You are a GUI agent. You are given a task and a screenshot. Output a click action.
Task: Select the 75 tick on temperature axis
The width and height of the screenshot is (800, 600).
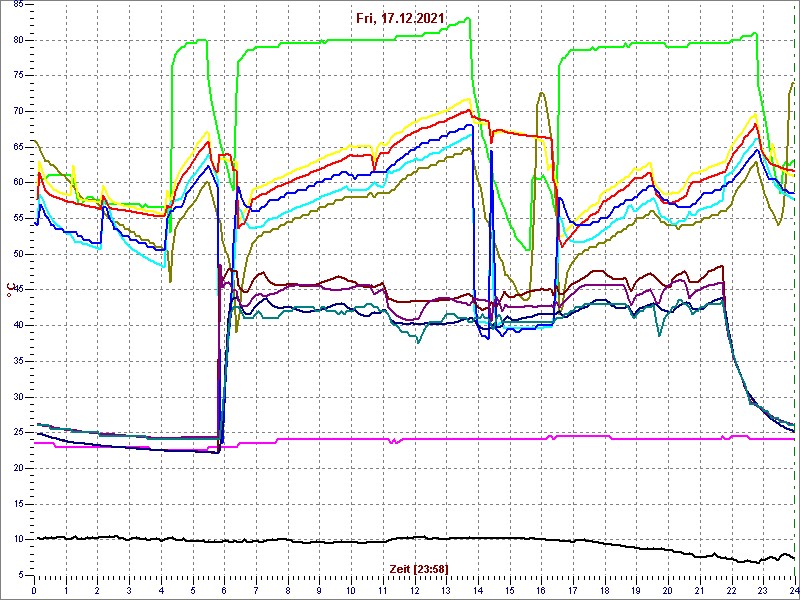point(18,76)
